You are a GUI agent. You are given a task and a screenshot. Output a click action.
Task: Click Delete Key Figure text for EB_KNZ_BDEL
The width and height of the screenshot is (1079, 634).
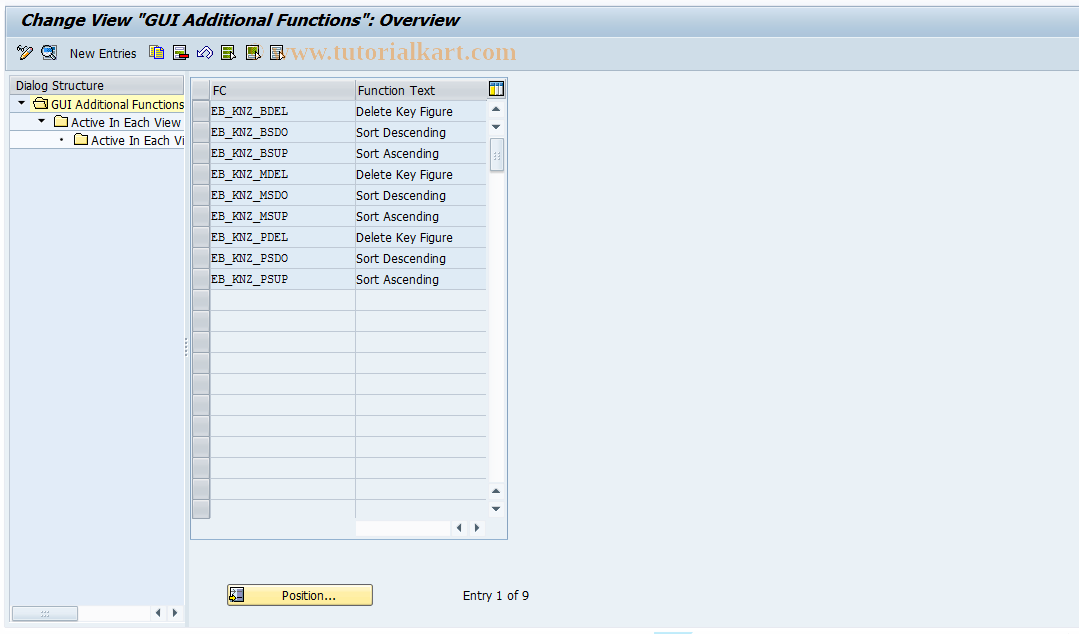pyautogui.click(x=404, y=112)
